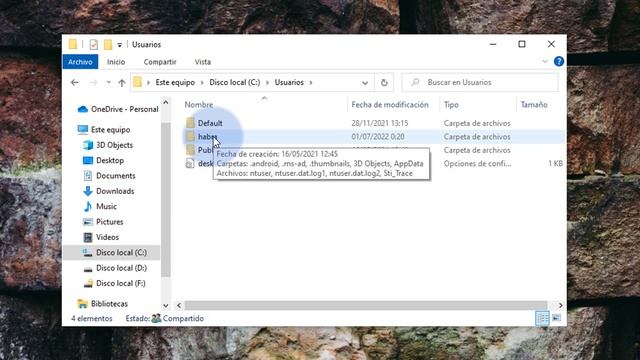640x360 pixels.
Task: Click 'Usuarios' in the address path
Action: 289,82
